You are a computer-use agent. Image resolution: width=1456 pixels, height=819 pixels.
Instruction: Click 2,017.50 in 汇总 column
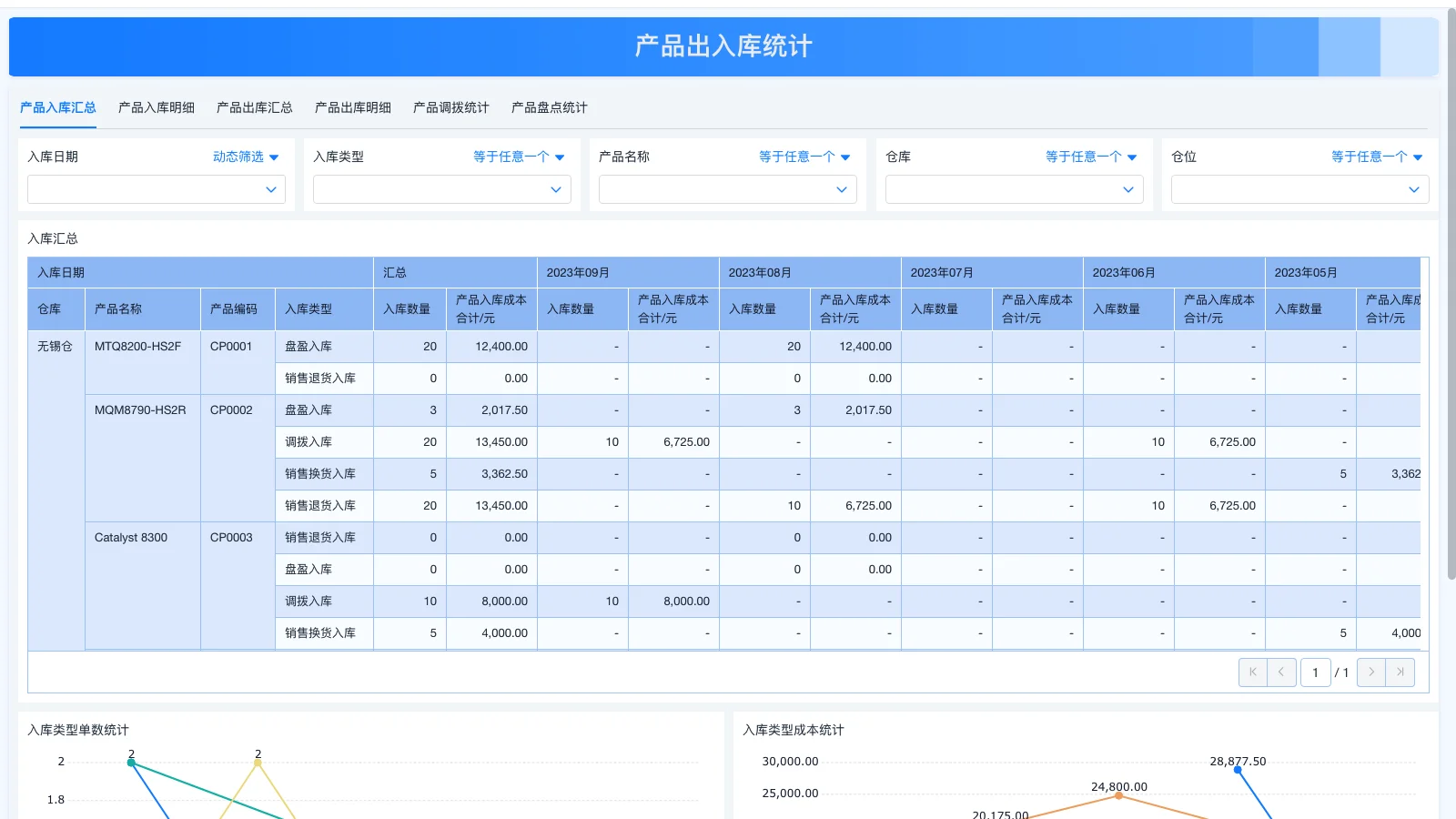click(491, 410)
